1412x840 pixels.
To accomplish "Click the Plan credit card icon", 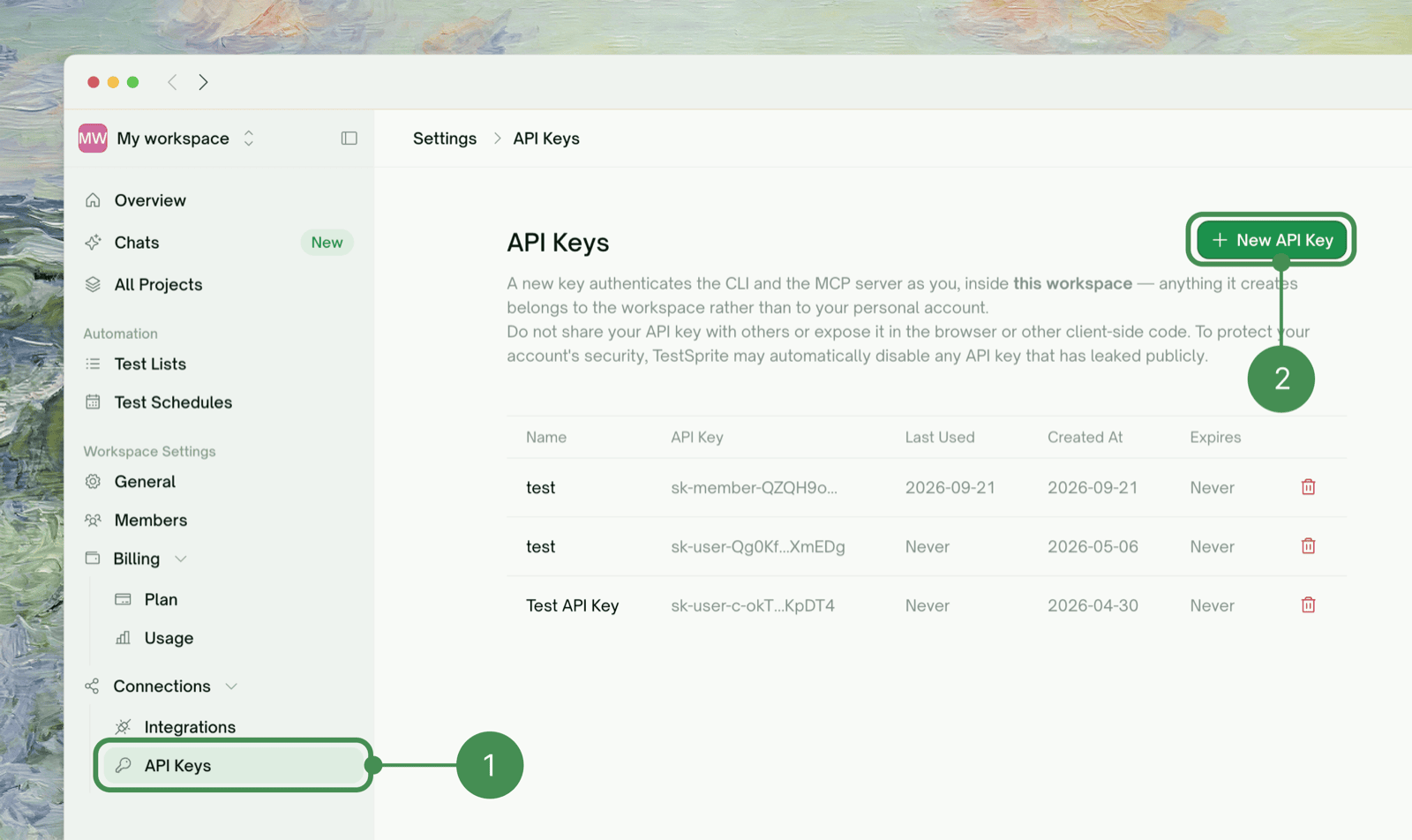I will click(123, 599).
